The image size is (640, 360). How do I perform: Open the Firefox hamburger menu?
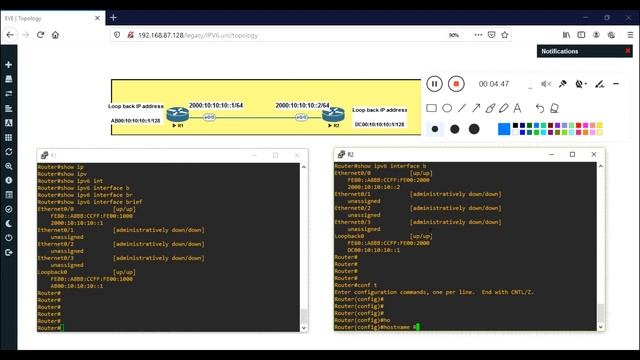pos(630,35)
